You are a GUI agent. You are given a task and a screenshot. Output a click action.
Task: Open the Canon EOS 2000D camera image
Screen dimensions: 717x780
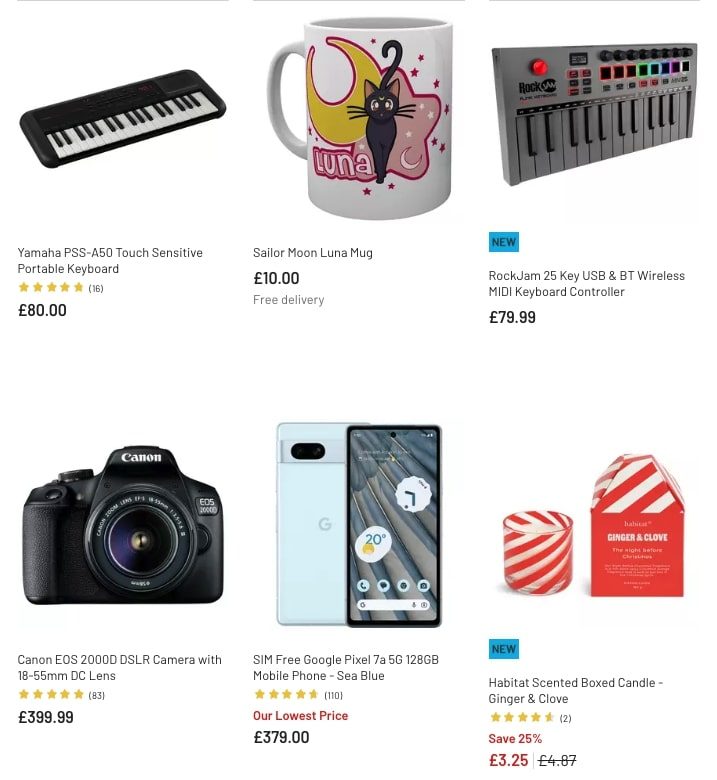click(x=123, y=525)
